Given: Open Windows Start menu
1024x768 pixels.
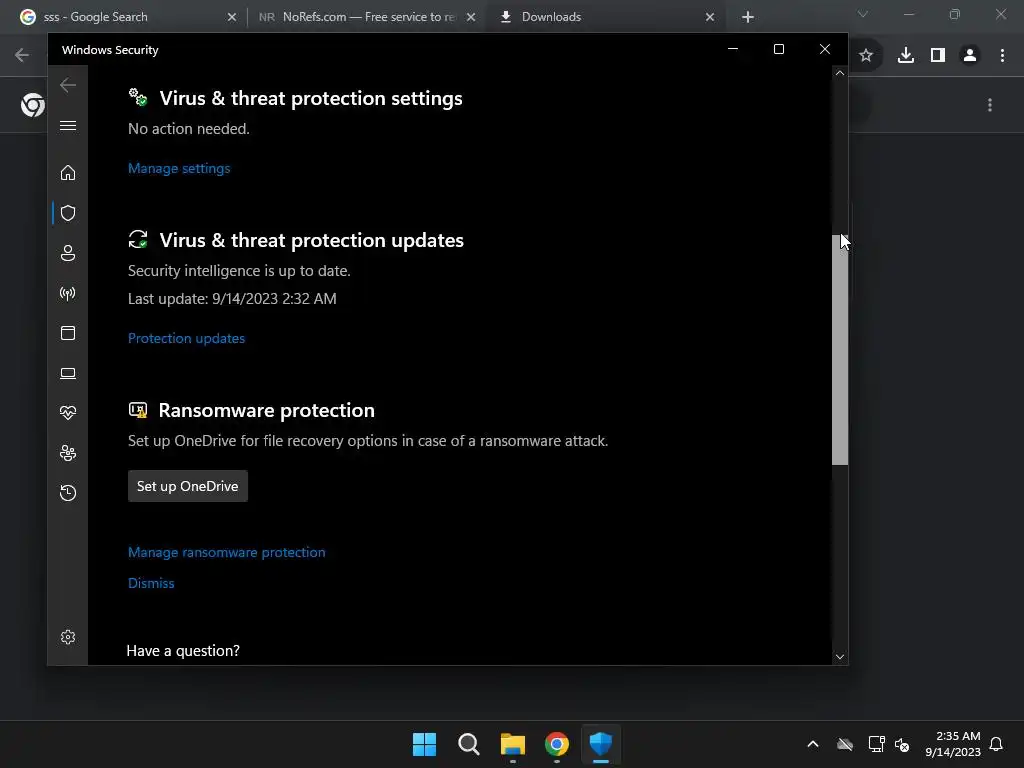Looking at the screenshot, I should 424,744.
